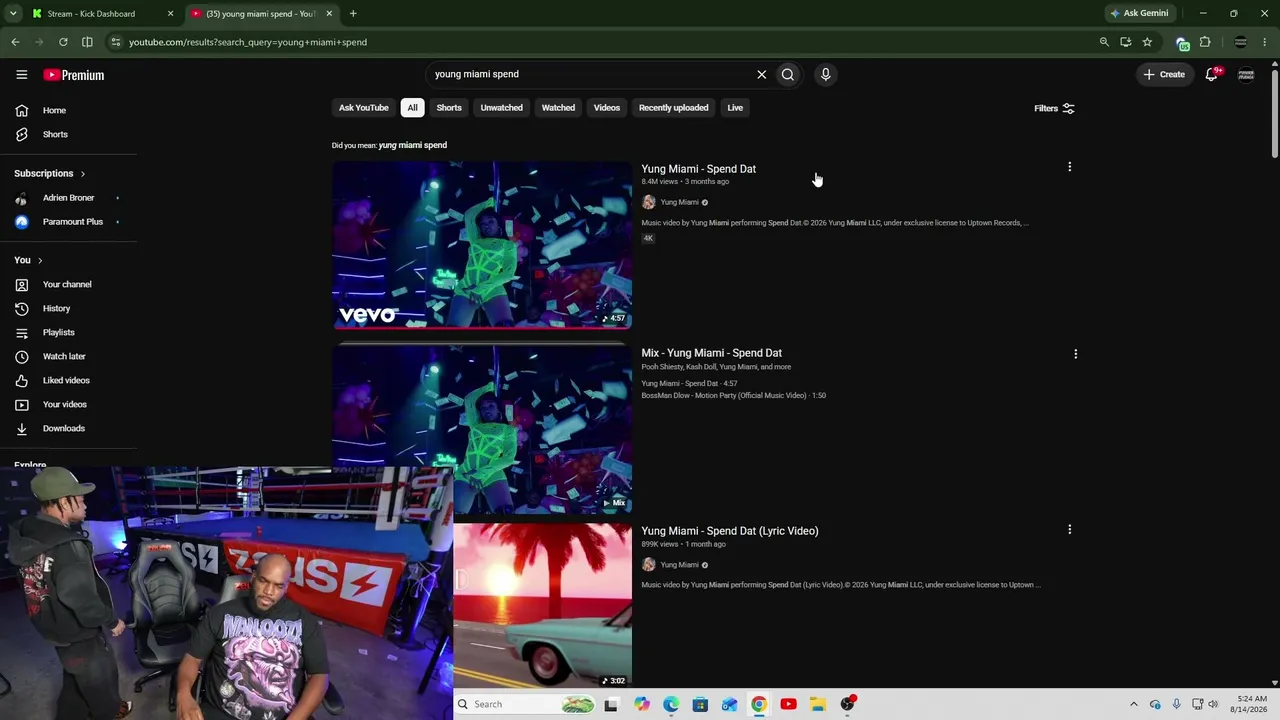Close the young miami spend YouTube tab

[329, 14]
